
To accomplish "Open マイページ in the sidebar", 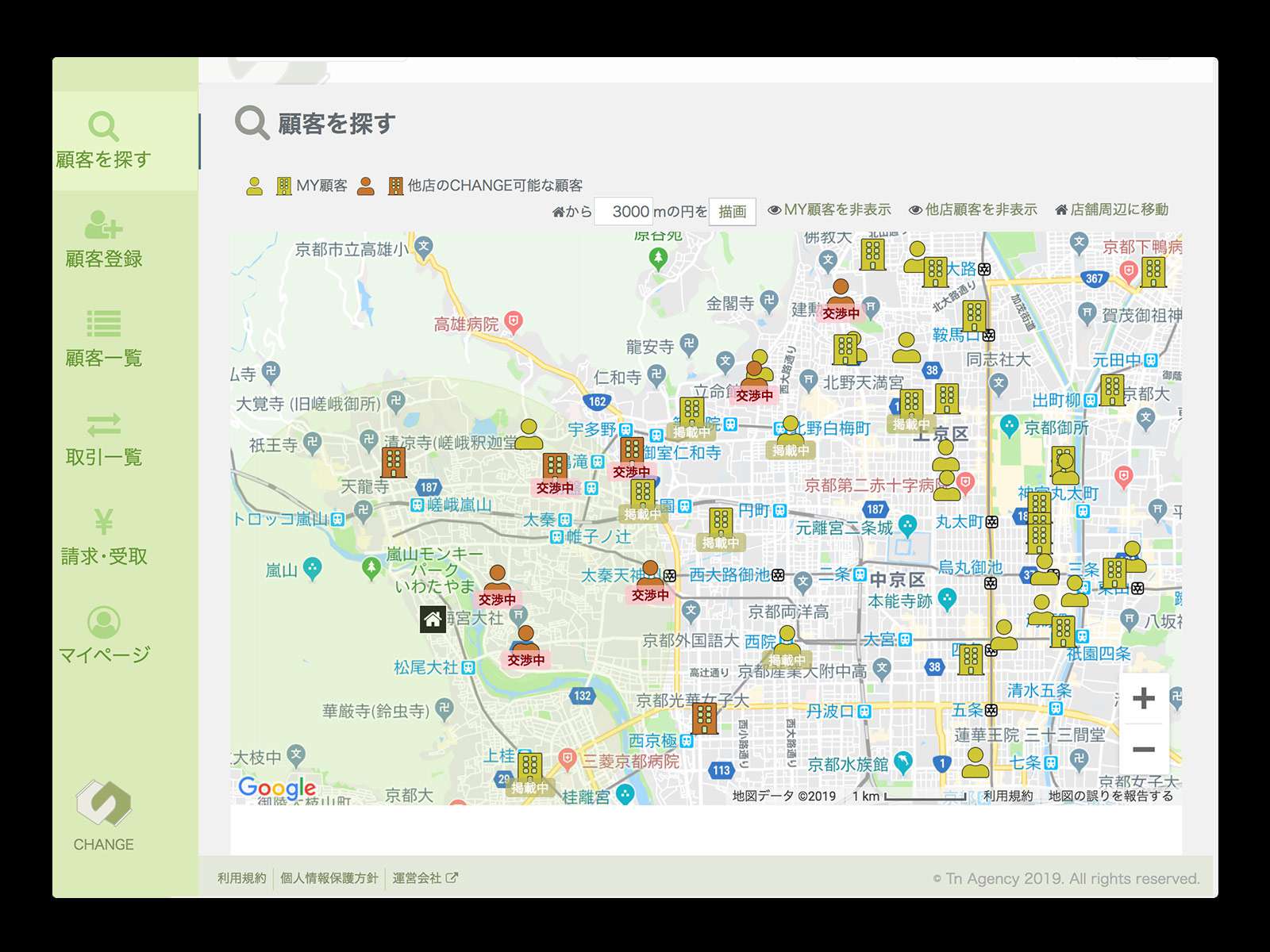I will pyautogui.click(x=104, y=635).
